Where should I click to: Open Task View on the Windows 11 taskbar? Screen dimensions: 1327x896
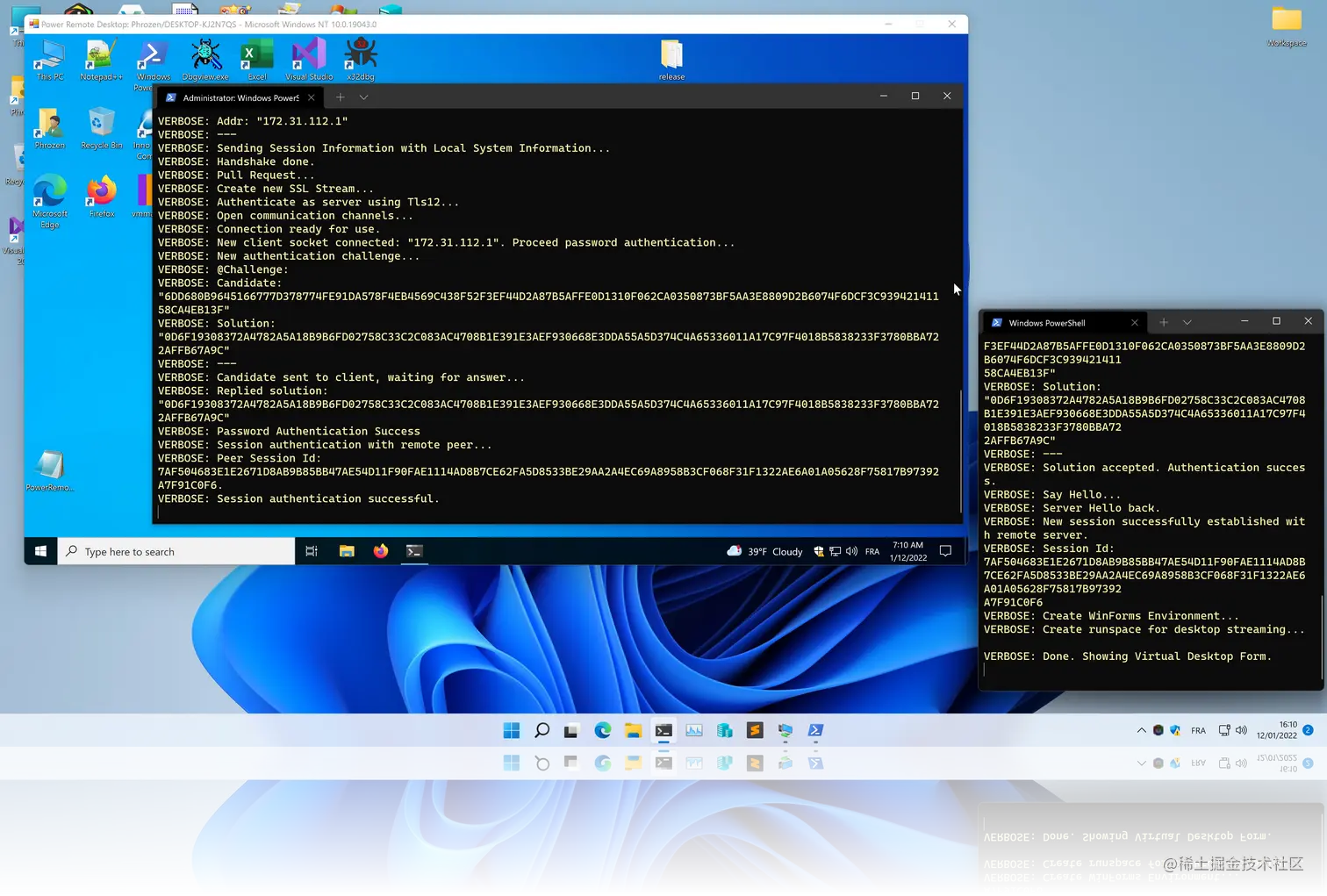pos(571,730)
